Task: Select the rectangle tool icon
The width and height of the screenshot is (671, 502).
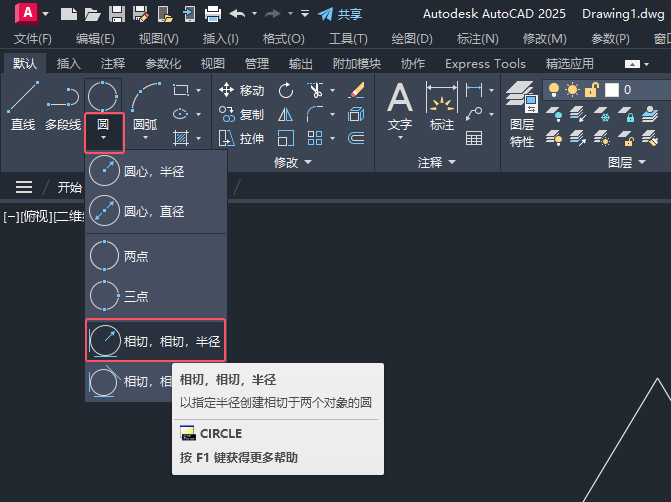Action: pos(181,90)
